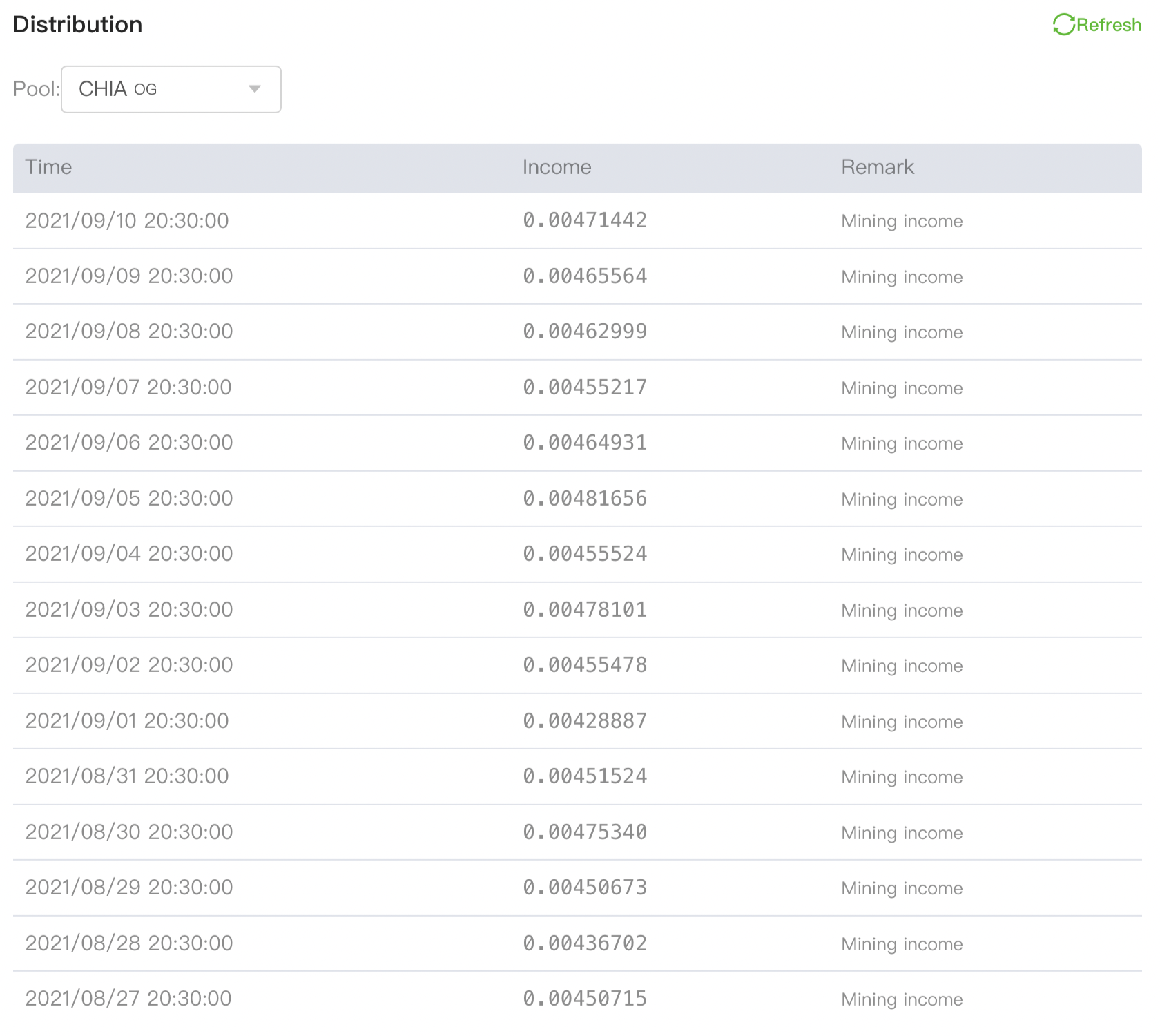Screen dimensions: 1160x1036
Task: Open the CHIA OG pool dropdown
Action: coord(171,89)
